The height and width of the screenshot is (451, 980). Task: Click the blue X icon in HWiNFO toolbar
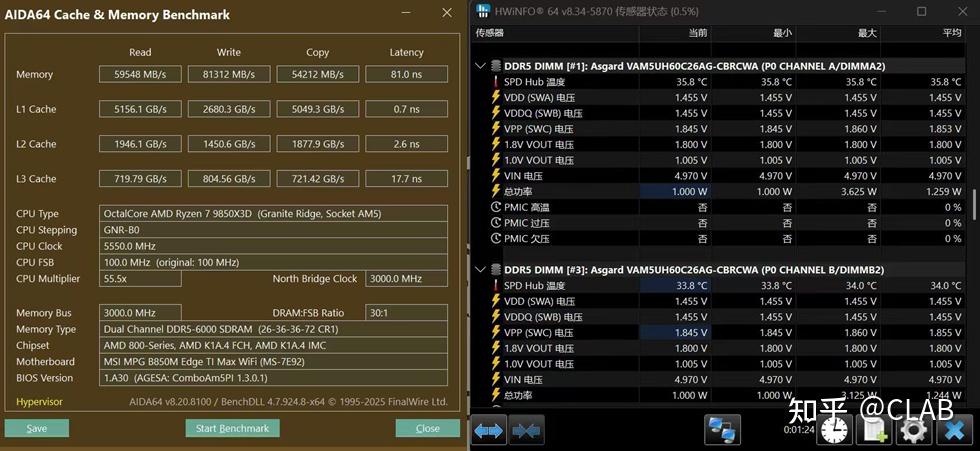(x=954, y=430)
